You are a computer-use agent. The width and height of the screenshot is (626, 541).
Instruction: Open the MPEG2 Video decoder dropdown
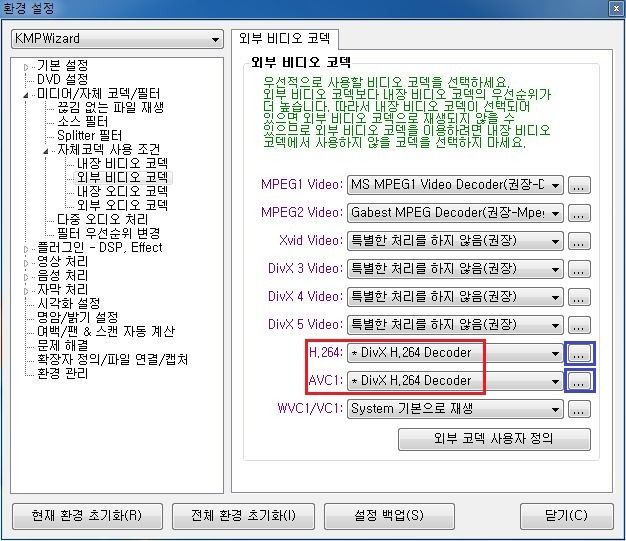[455, 213]
